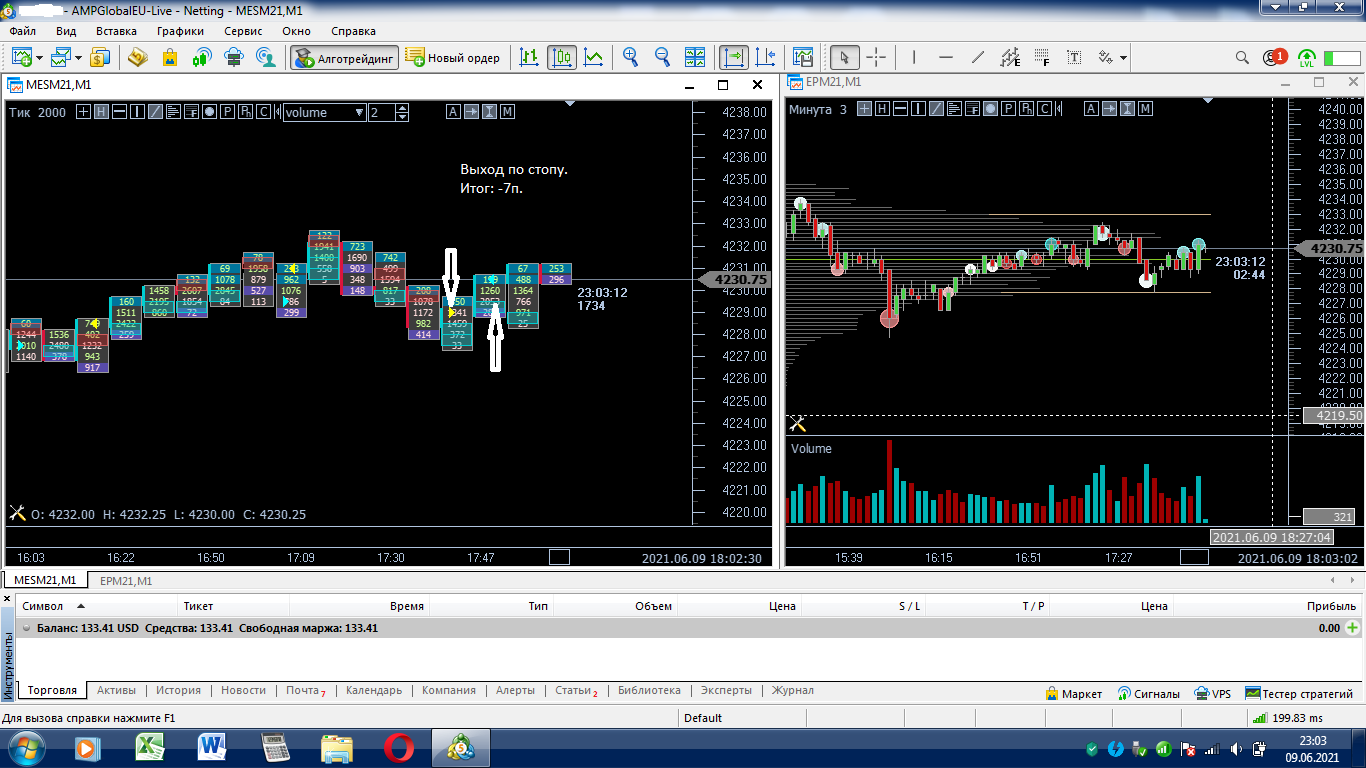Collapse the balance row expander

tap(26, 628)
